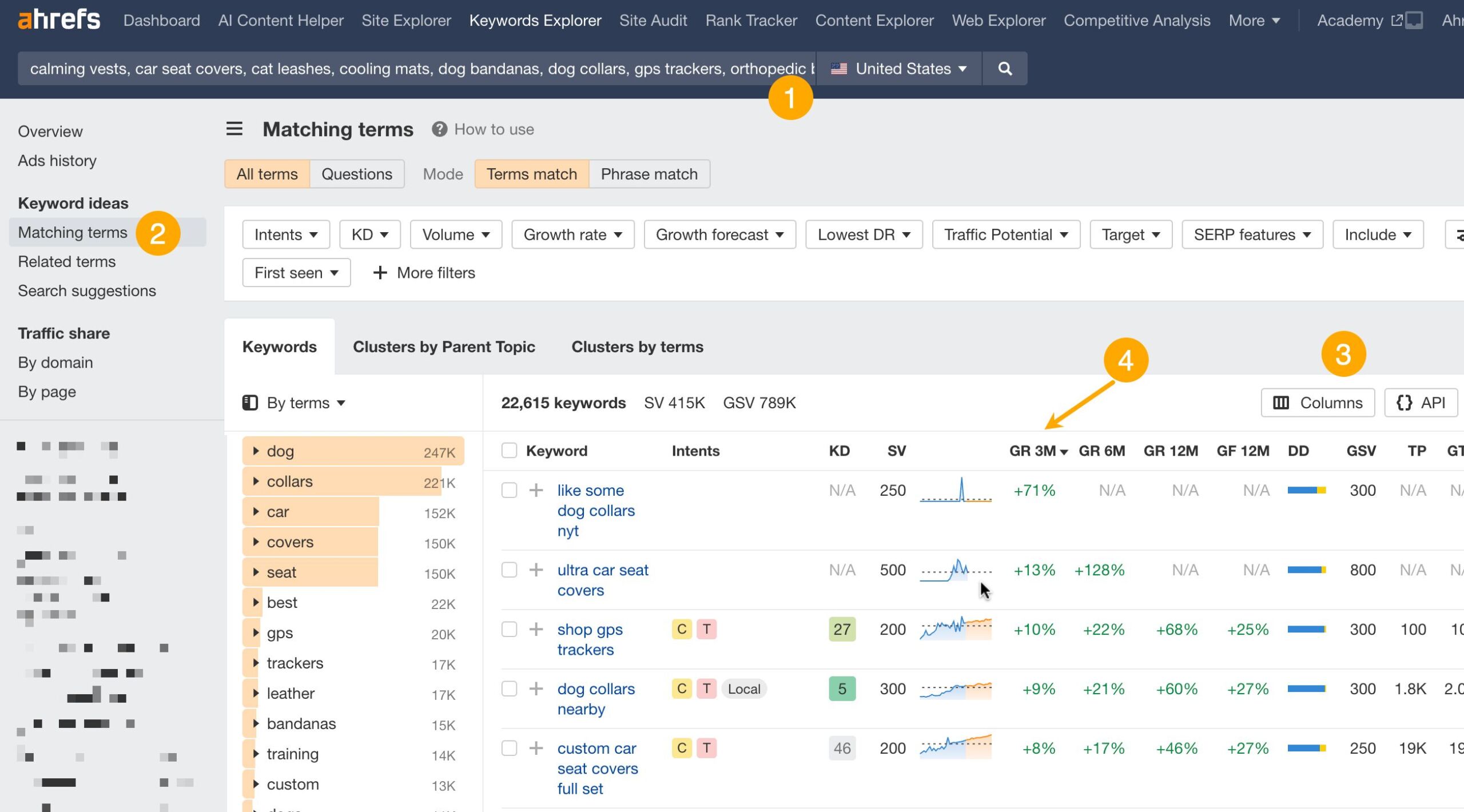
Task: Click the 'More filters' button
Action: (x=424, y=273)
